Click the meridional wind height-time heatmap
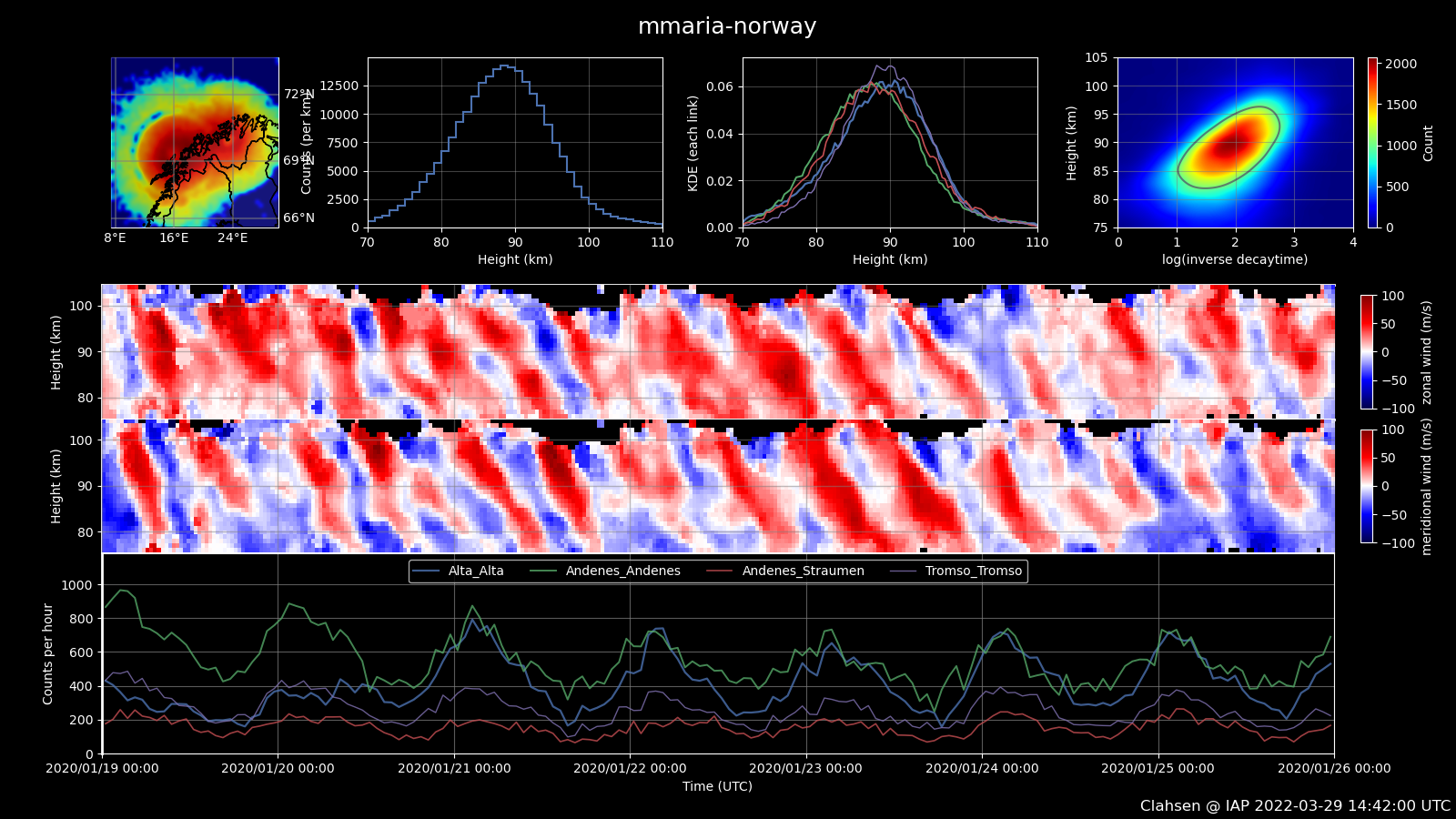This screenshot has height=819, width=1456. [x=718, y=486]
